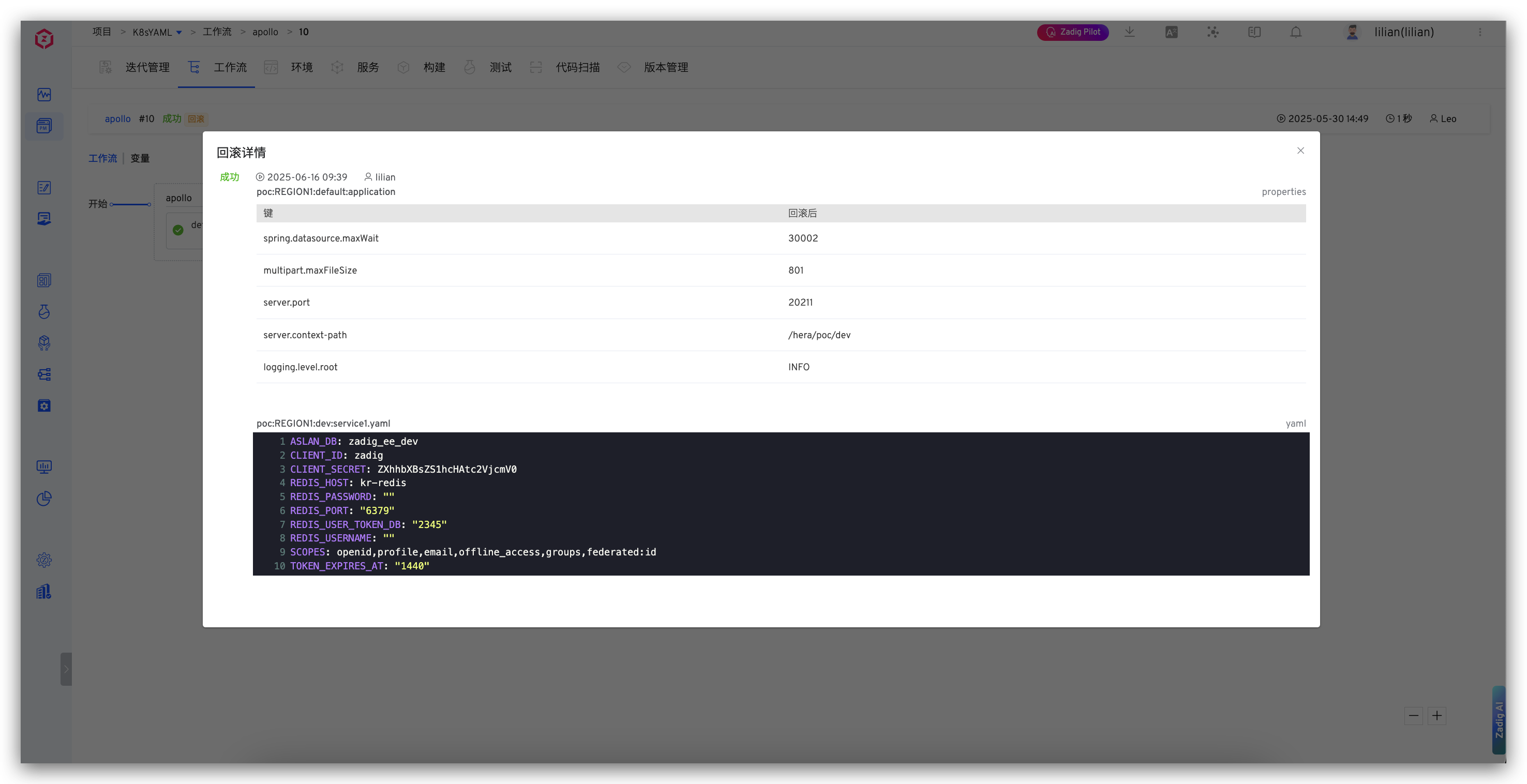Click the 工作流 breadcrumb link
The image size is (1527, 784).
[x=217, y=32]
